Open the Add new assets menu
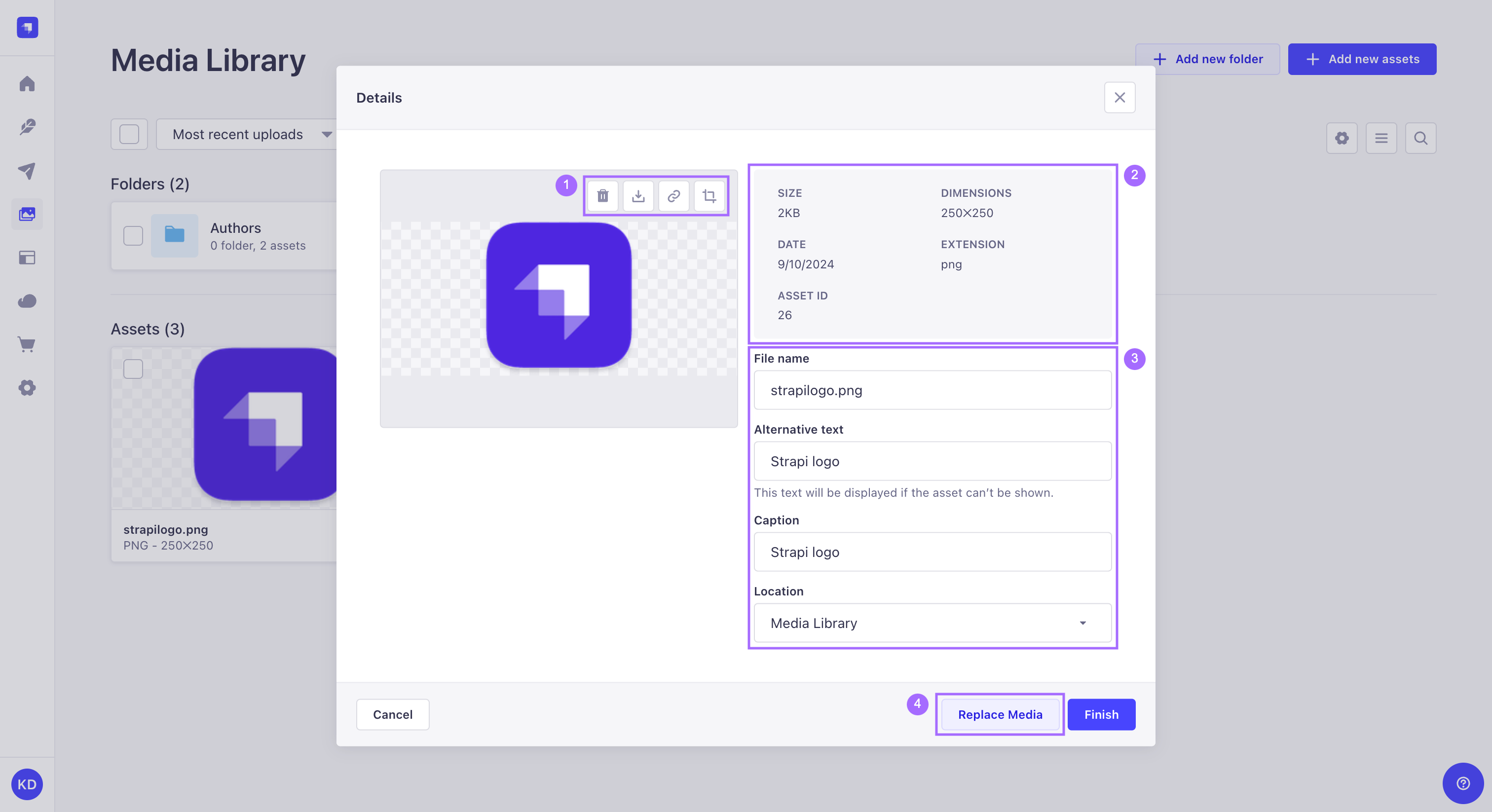Screen dimensions: 1492x812 [x=1362, y=59]
